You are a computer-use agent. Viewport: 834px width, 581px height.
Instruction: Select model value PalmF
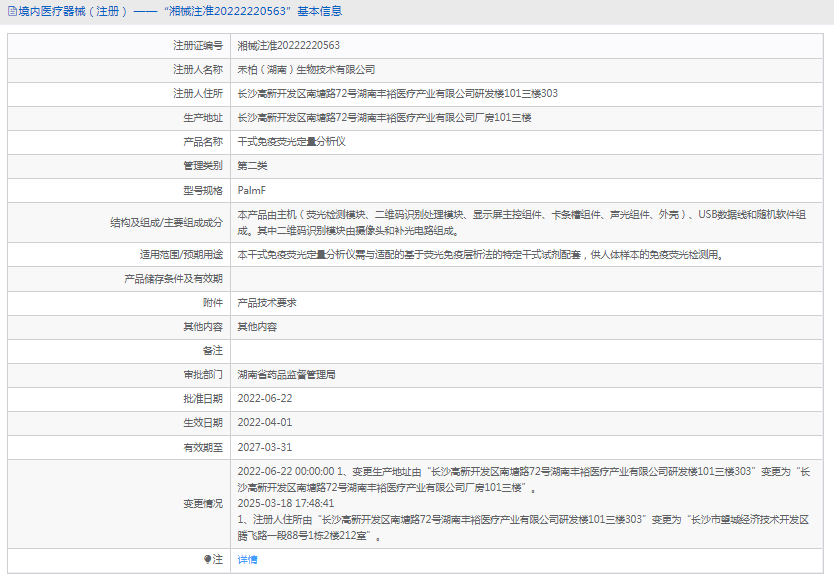pyautogui.click(x=252, y=190)
